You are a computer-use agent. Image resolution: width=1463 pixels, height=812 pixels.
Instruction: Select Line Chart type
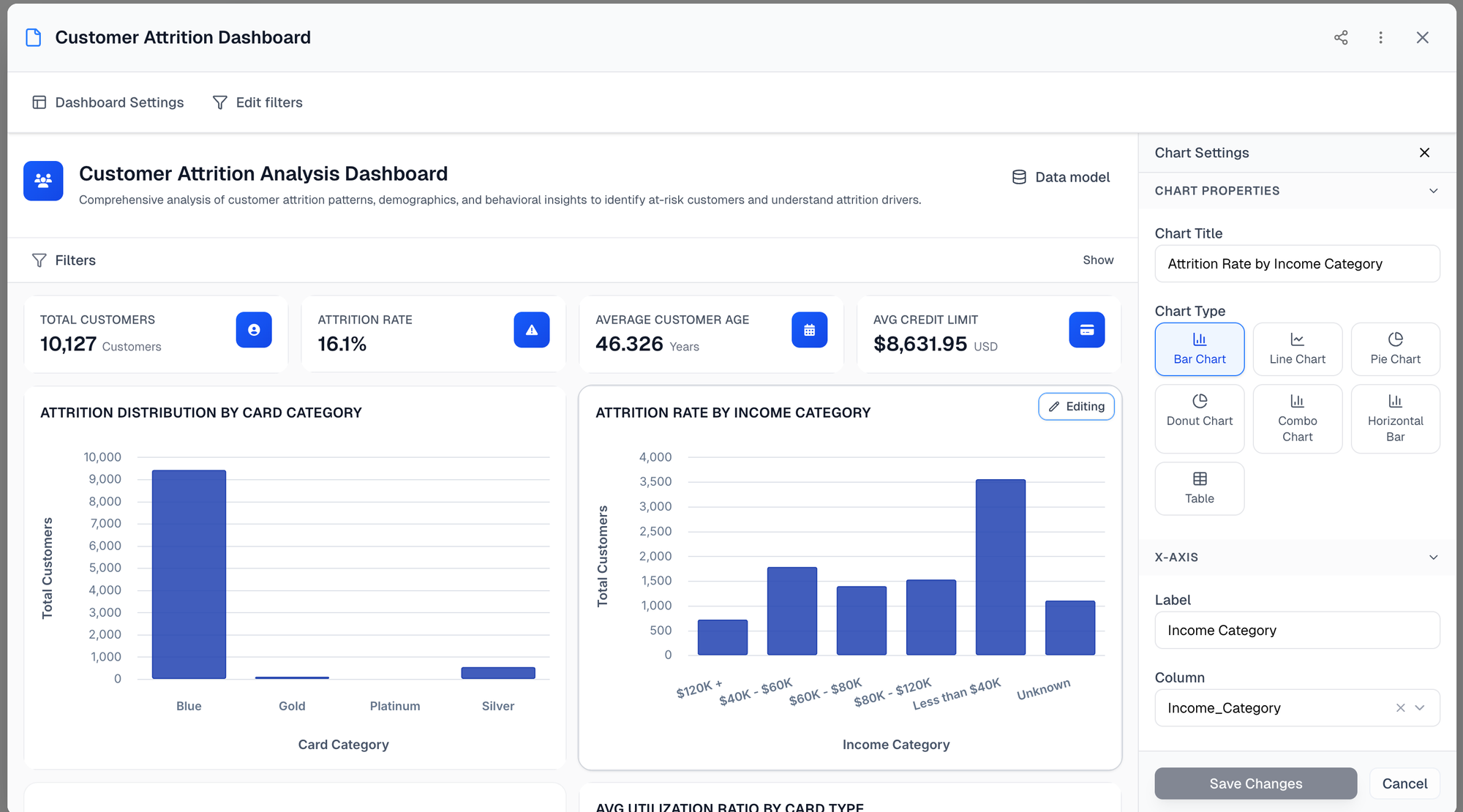coord(1297,349)
